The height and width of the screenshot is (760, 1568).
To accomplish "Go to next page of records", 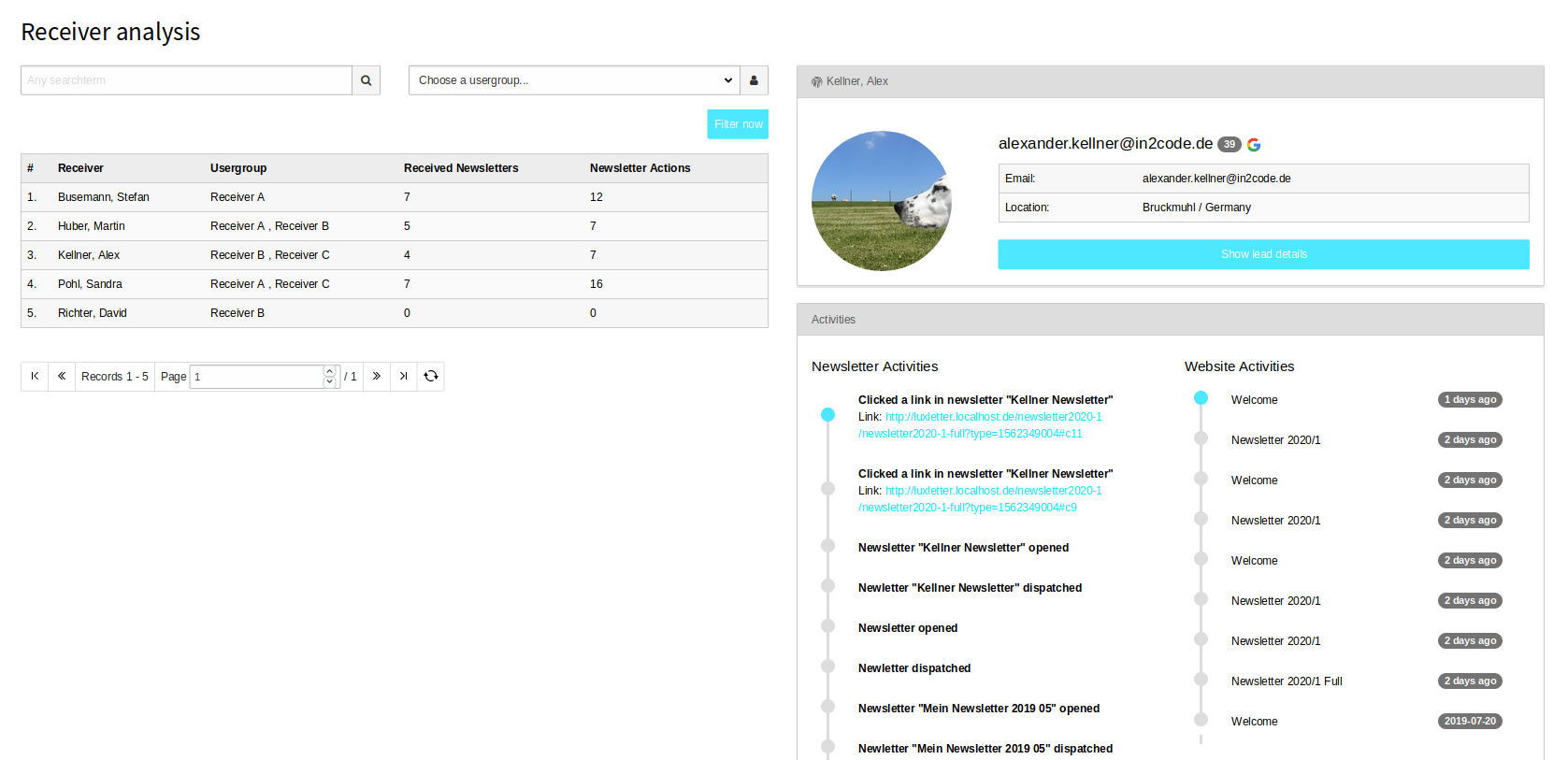I will (376, 376).
